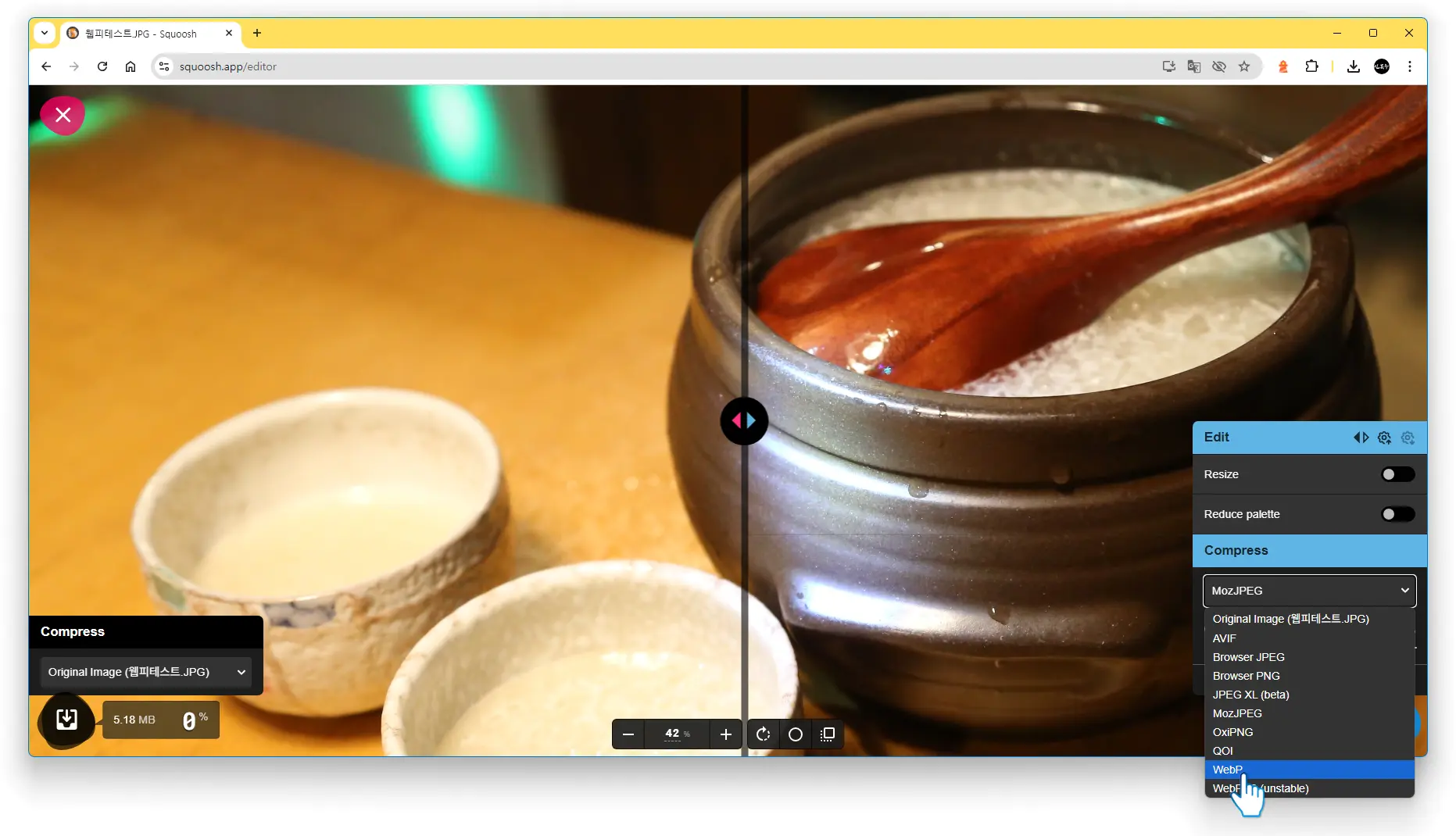Image resolution: width=1456 pixels, height=836 pixels.
Task: View site information icon in address bar
Action: tap(164, 66)
